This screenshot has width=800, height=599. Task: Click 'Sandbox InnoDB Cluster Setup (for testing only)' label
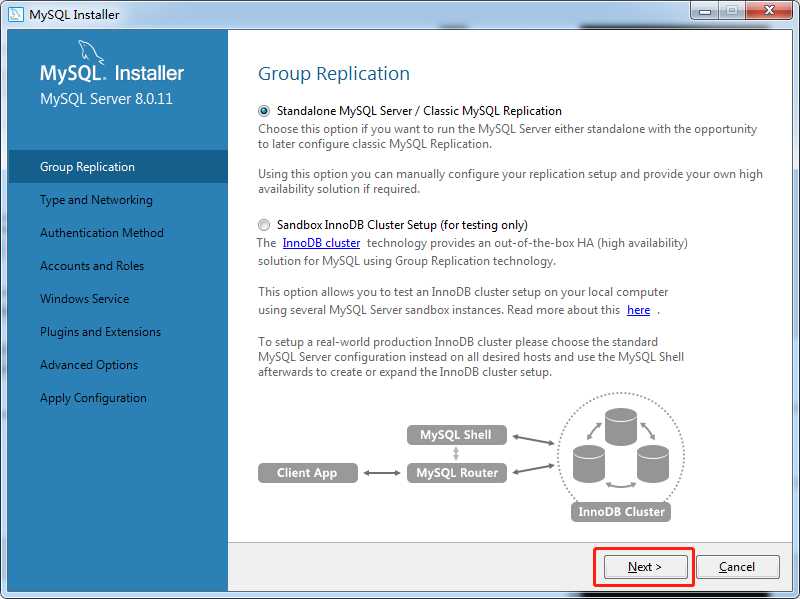point(402,224)
